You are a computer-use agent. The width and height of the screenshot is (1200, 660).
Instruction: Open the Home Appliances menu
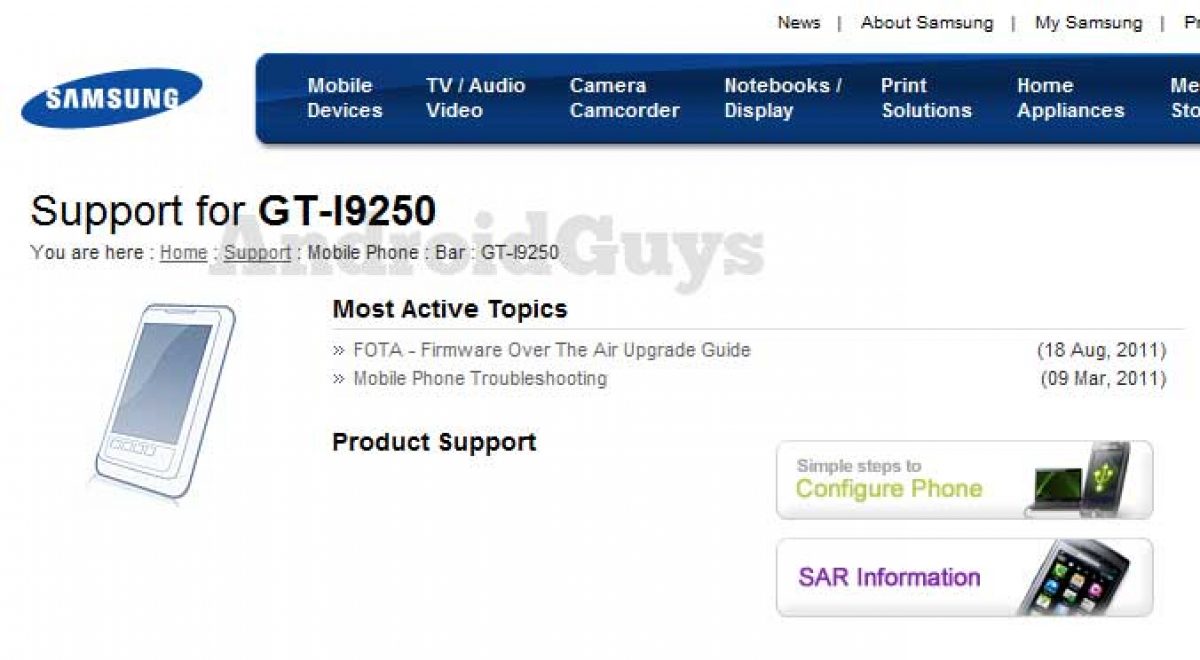(x=1070, y=98)
